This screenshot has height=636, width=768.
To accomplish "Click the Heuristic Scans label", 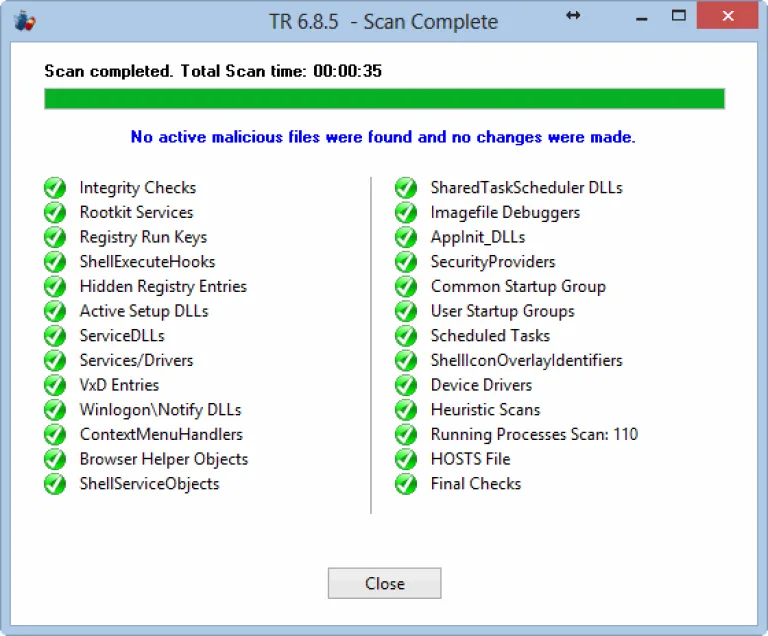I will (485, 410).
